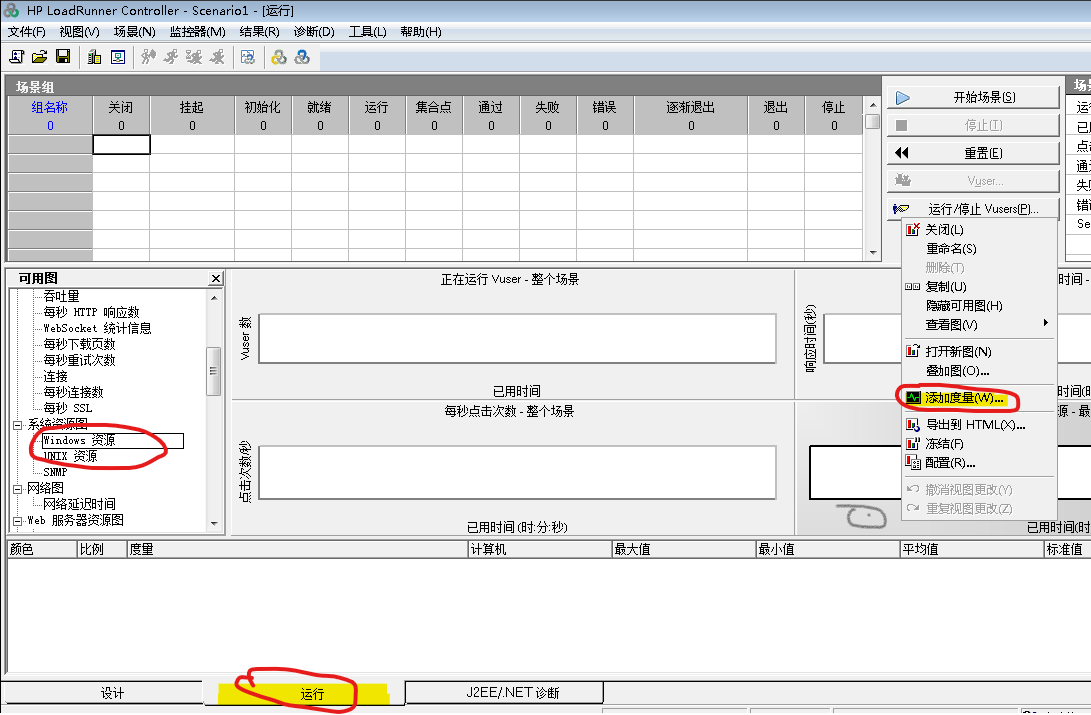Select Windows 资源 in the graph tree

pos(79,441)
